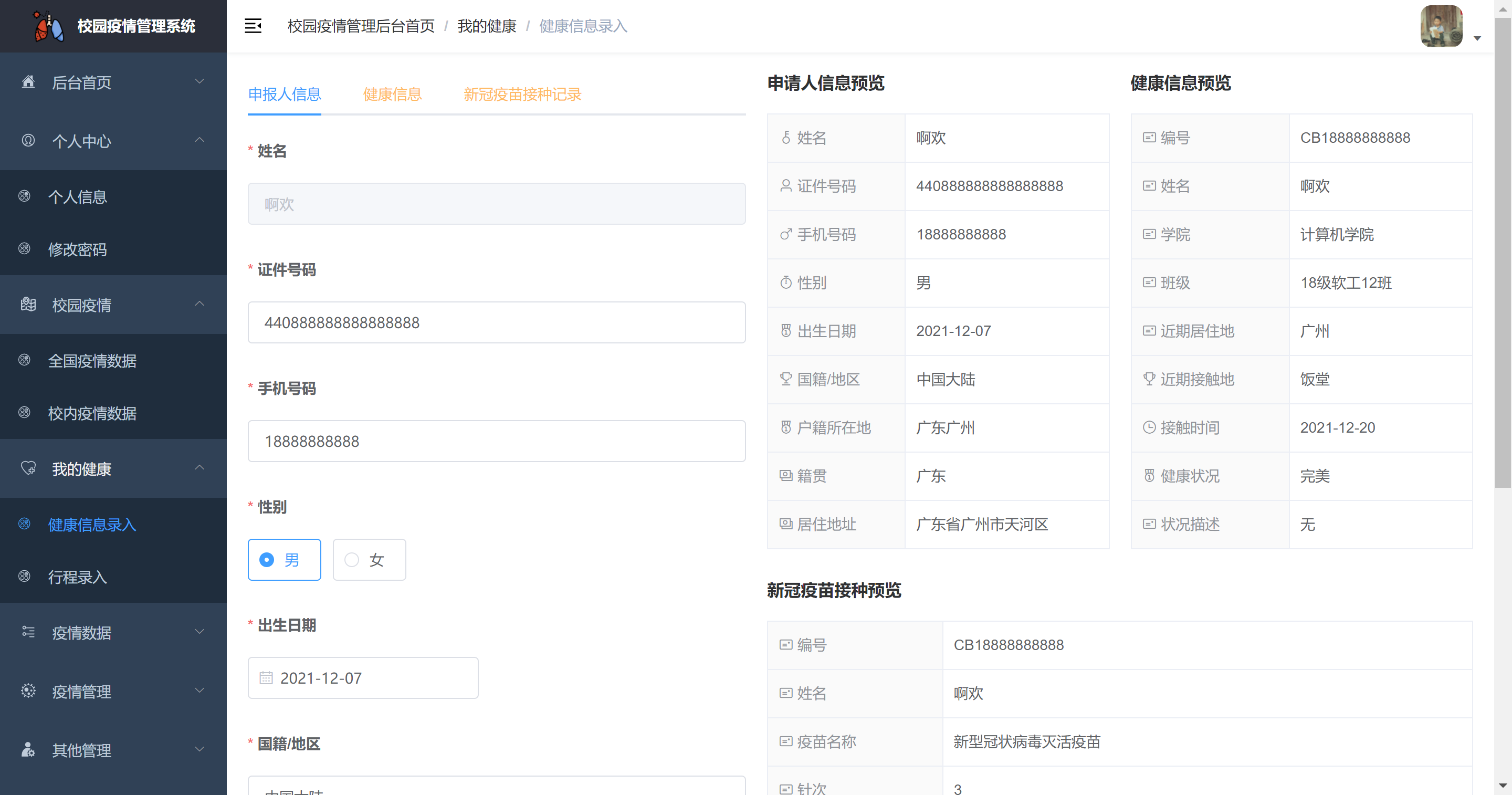Image resolution: width=1512 pixels, height=795 pixels.
Task: Open 行程录入 in the sidebar
Action: tap(78, 577)
